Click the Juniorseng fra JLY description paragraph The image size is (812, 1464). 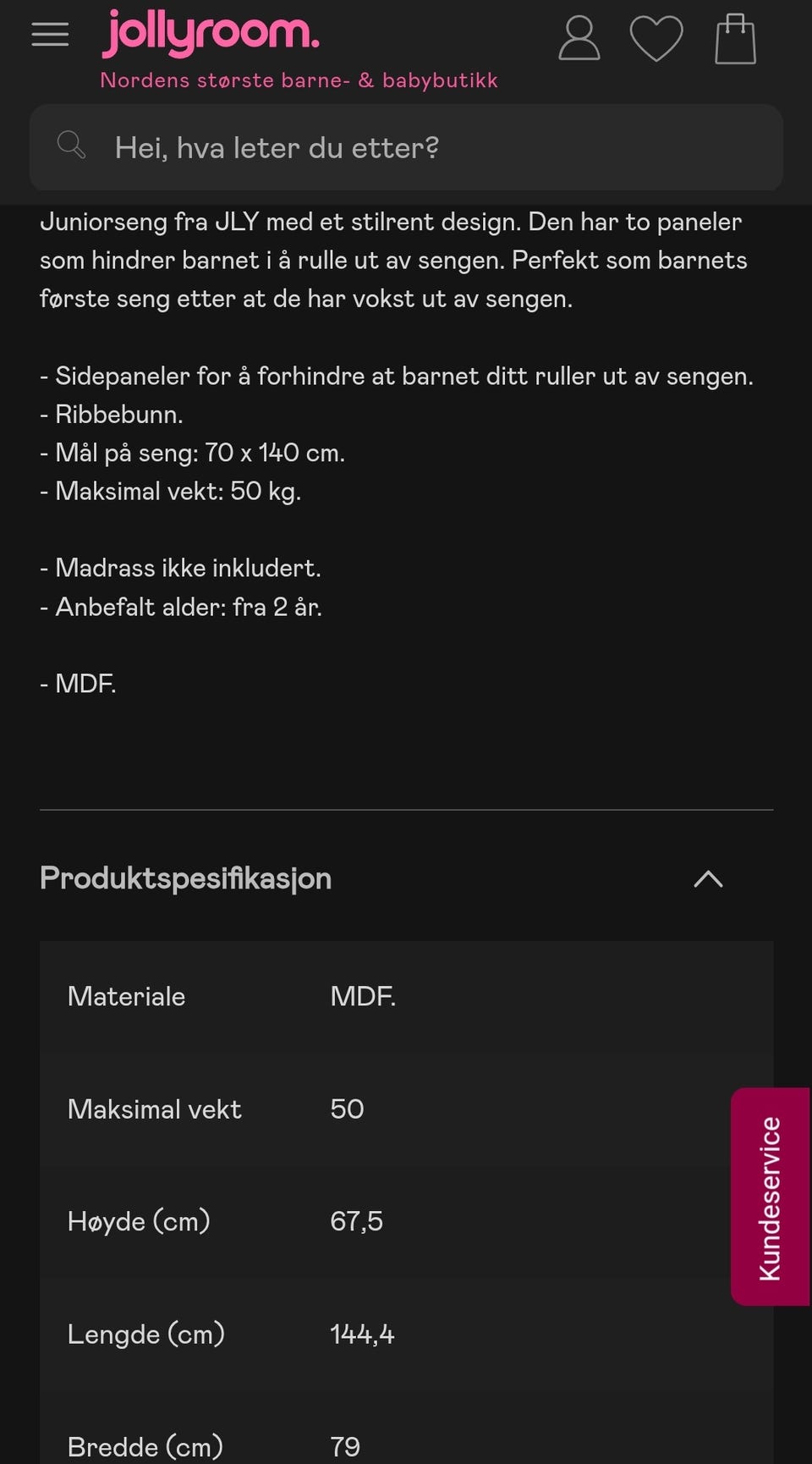(394, 260)
